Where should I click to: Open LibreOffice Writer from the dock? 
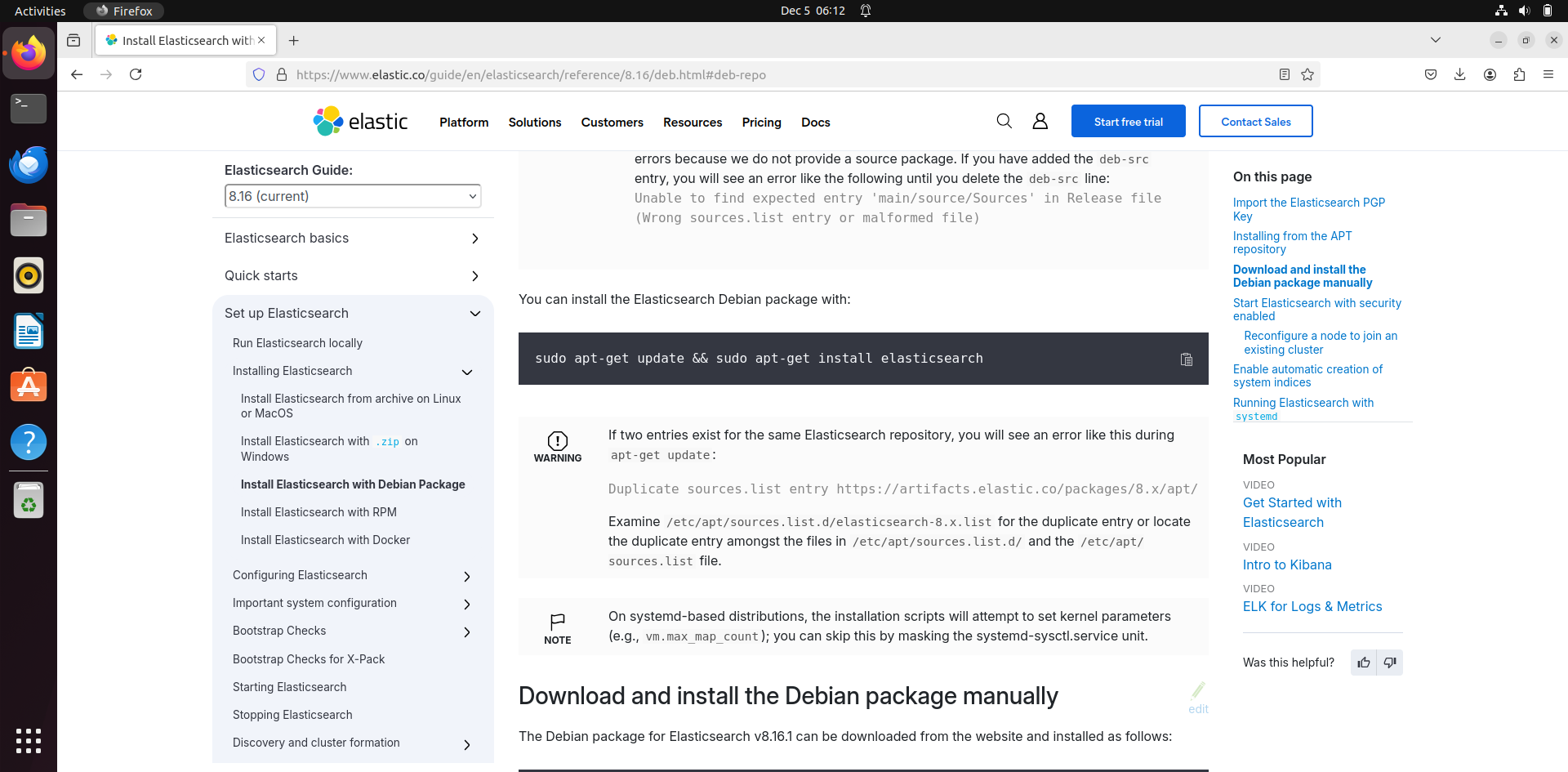pyautogui.click(x=29, y=331)
